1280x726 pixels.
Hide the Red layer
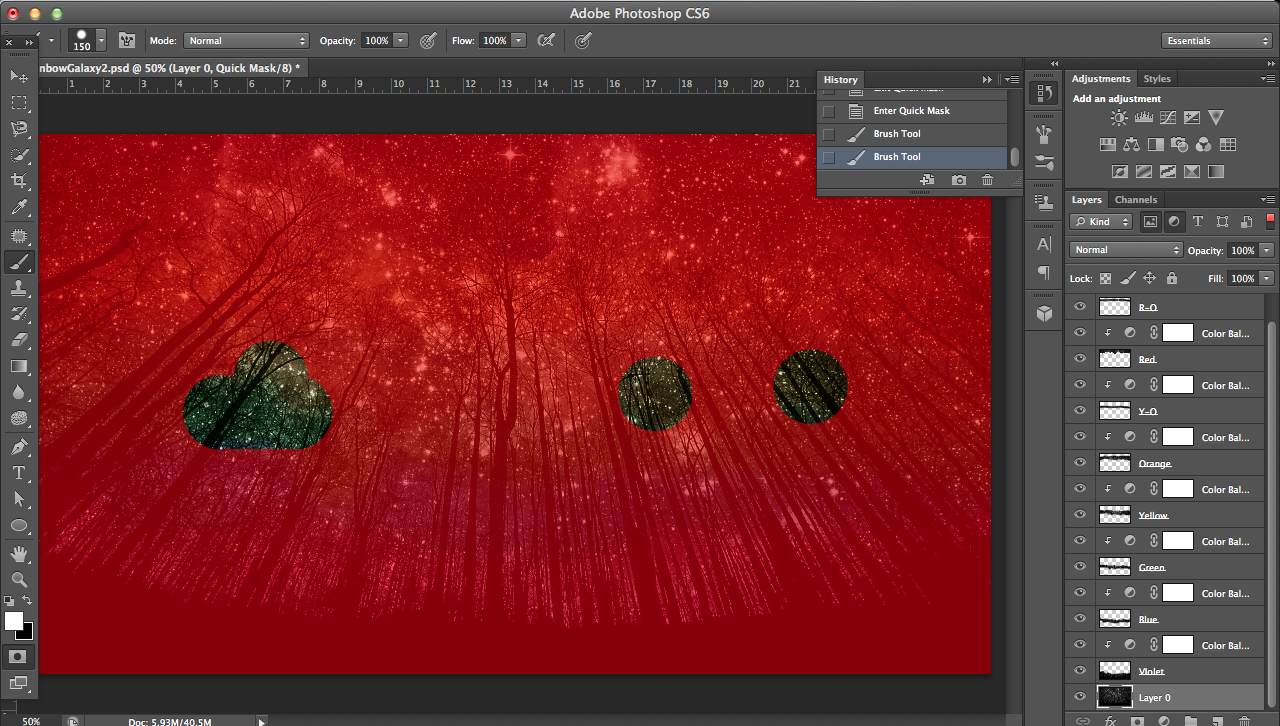tap(1079, 359)
